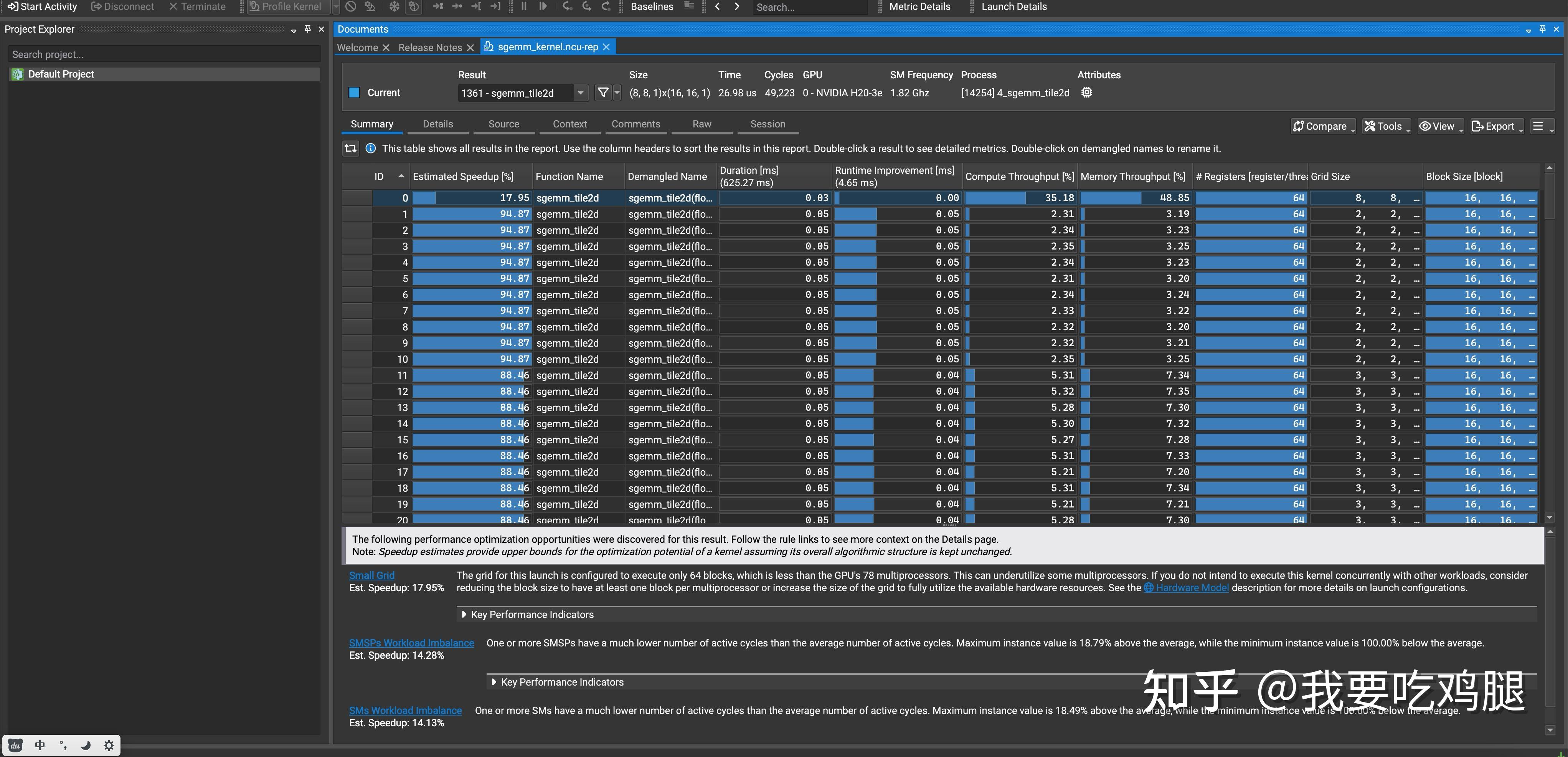Click the moon icon in input bar
Image resolution: width=1568 pixels, height=757 pixels.
click(86, 745)
